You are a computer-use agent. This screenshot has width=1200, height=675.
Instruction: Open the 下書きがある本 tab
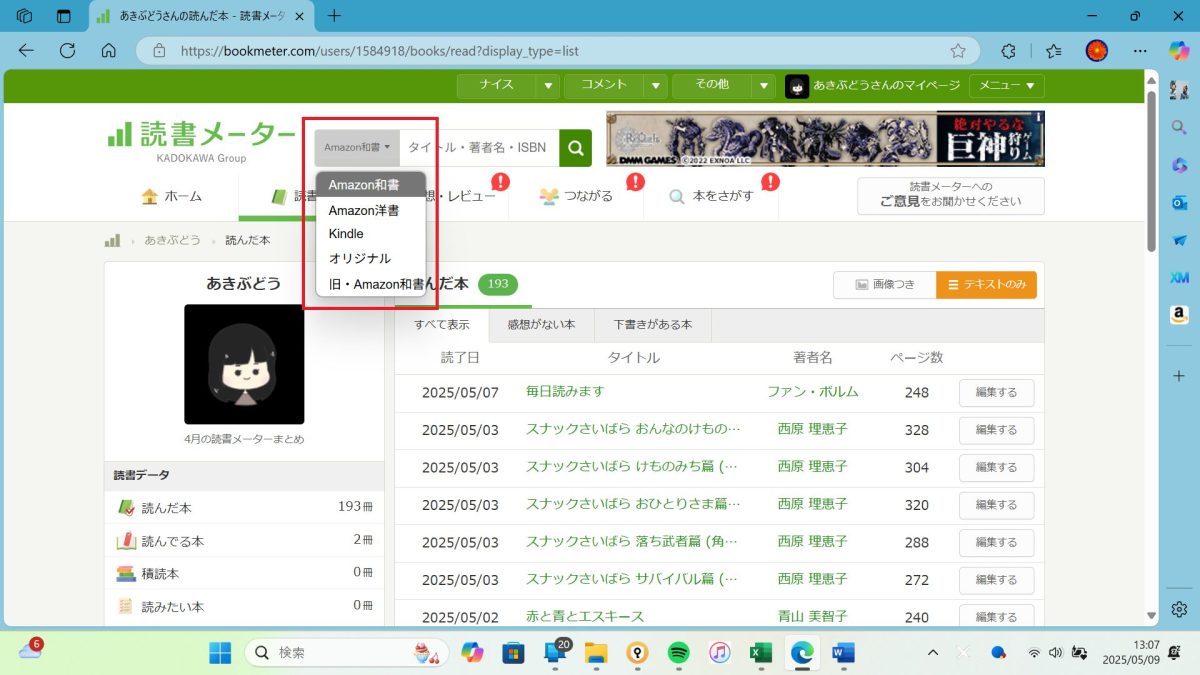click(652, 325)
